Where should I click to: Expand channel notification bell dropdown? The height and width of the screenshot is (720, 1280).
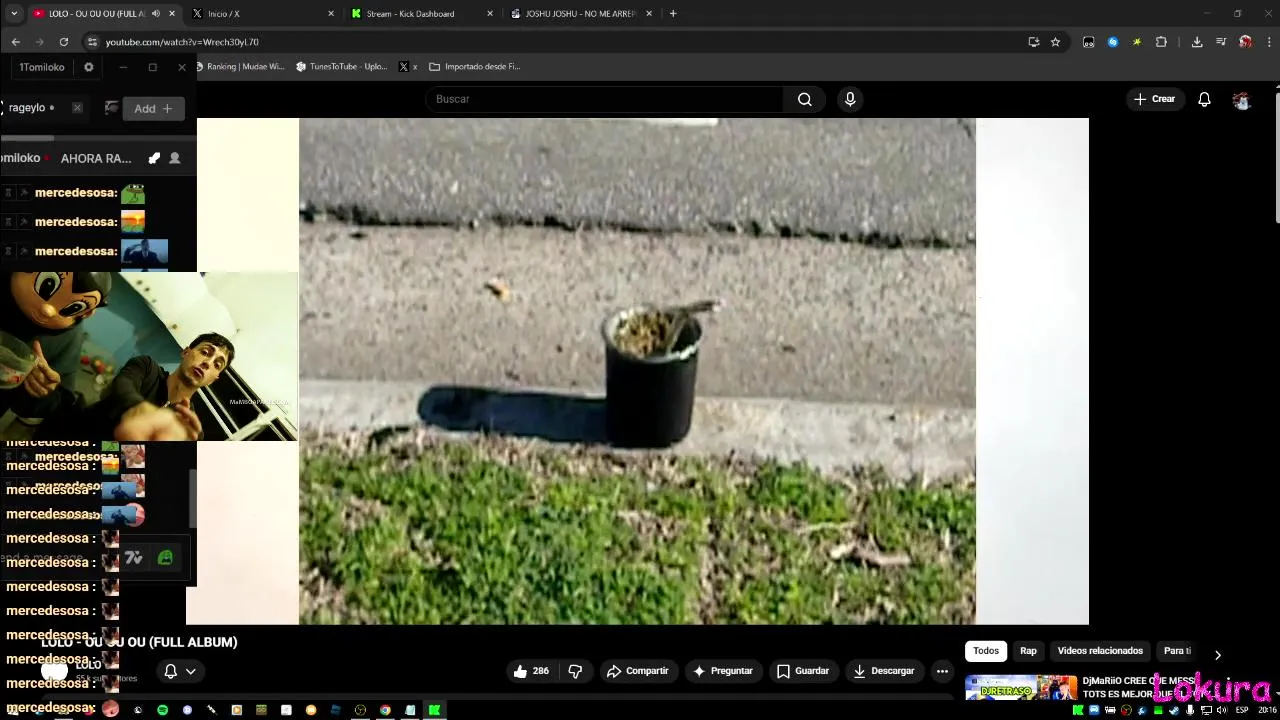[180, 671]
